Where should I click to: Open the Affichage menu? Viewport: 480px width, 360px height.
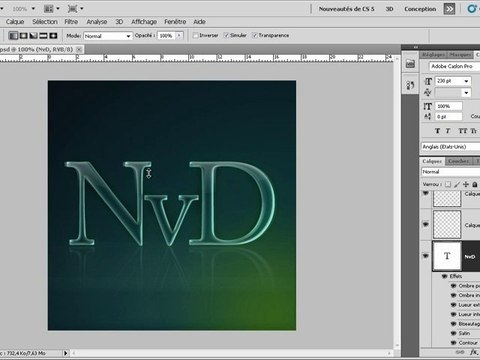(144, 22)
